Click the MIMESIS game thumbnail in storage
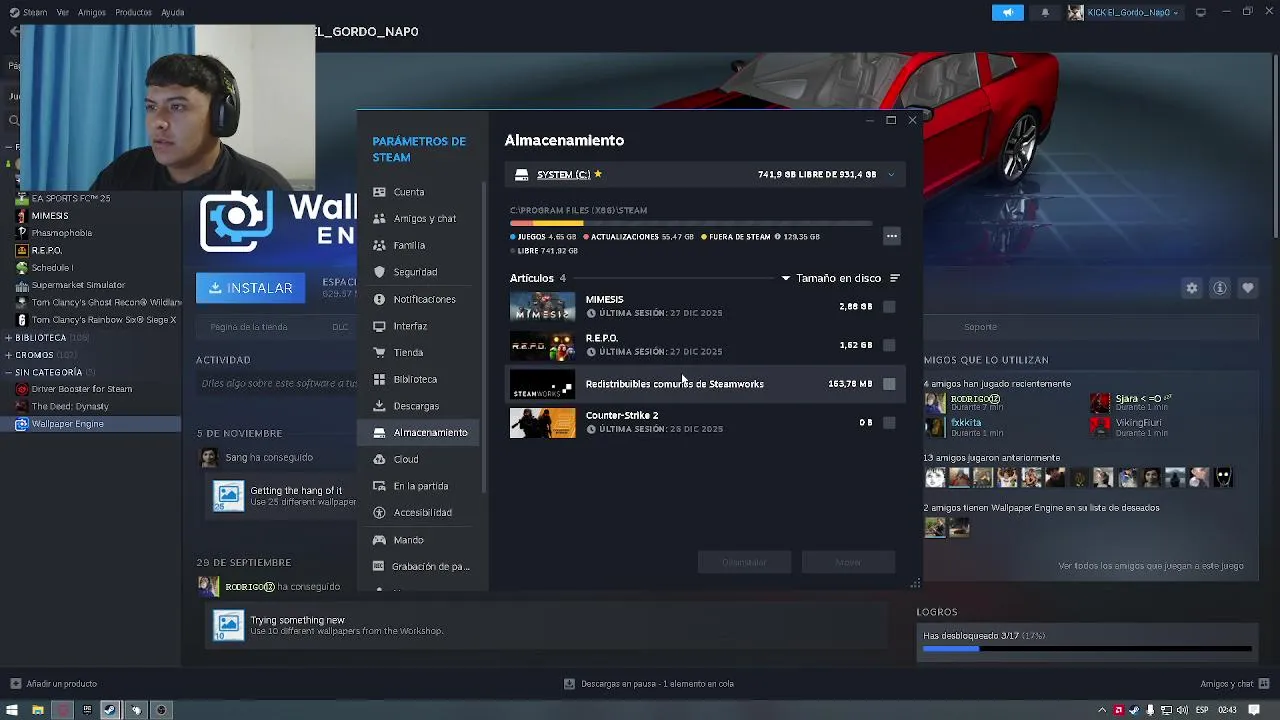The image size is (1280, 720). pyautogui.click(x=542, y=306)
